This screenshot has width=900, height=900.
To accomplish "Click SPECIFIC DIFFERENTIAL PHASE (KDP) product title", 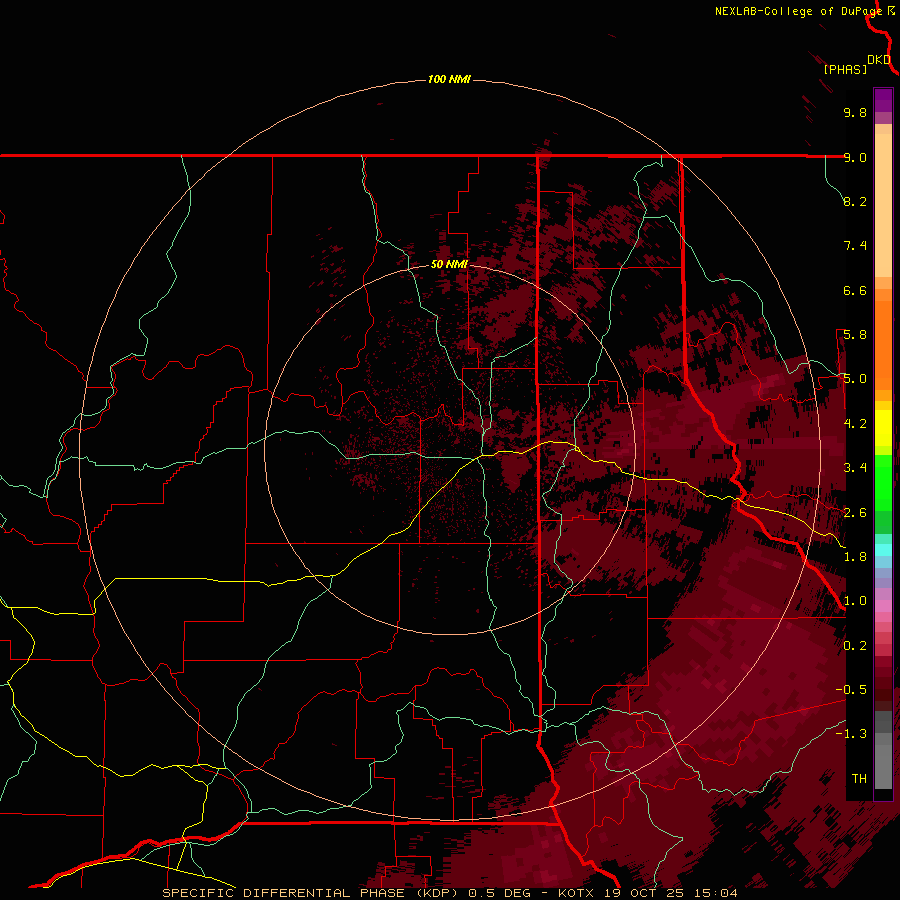I will pos(312,893).
